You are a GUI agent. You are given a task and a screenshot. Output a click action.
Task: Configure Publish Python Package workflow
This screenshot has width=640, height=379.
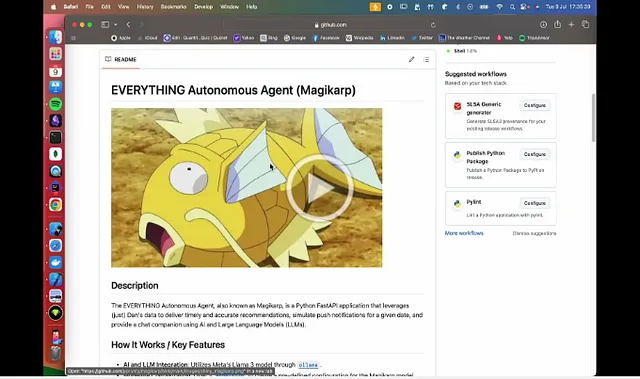click(x=535, y=154)
